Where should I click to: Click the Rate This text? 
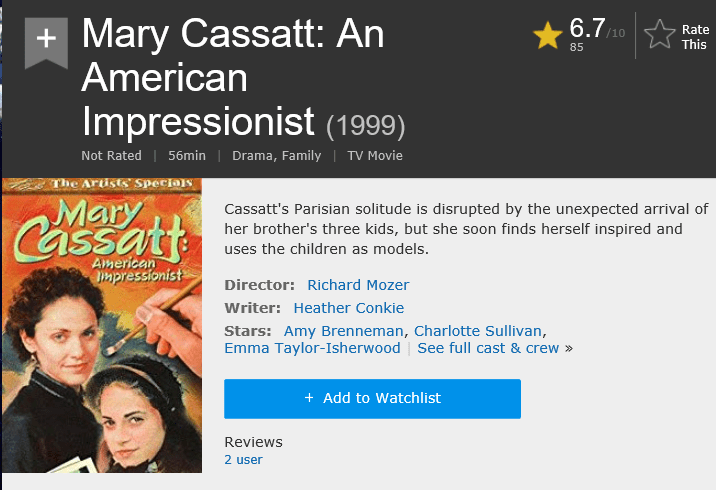tap(695, 37)
